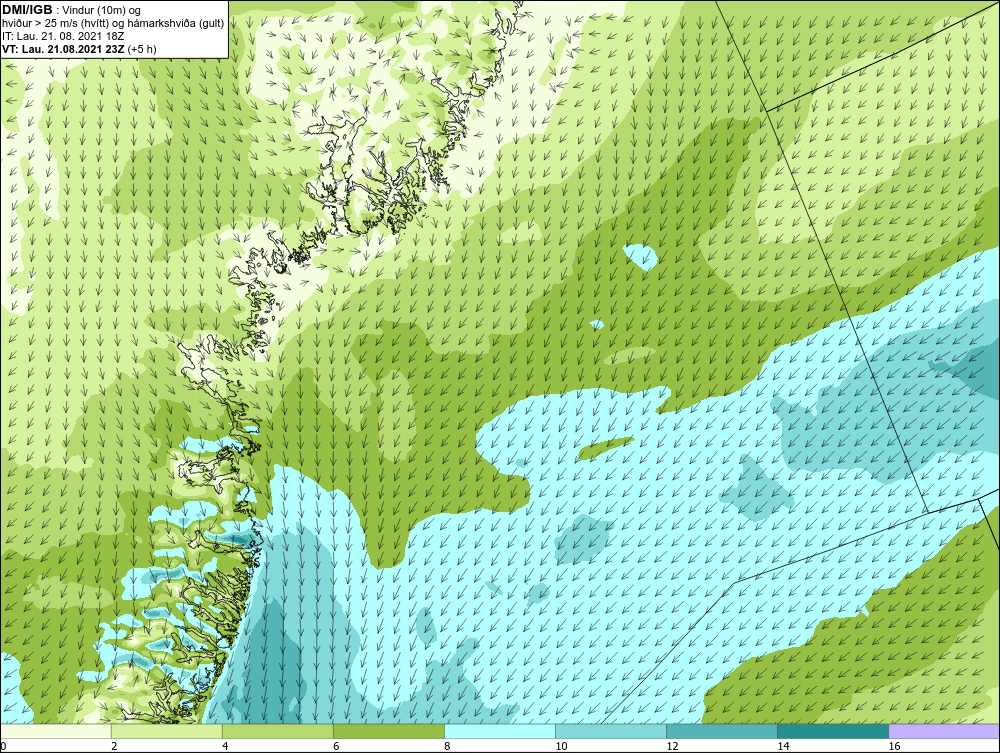Click the purple legend swatch above 16 m/s
The height and width of the screenshot is (753, 1000).
coord(944,731)
